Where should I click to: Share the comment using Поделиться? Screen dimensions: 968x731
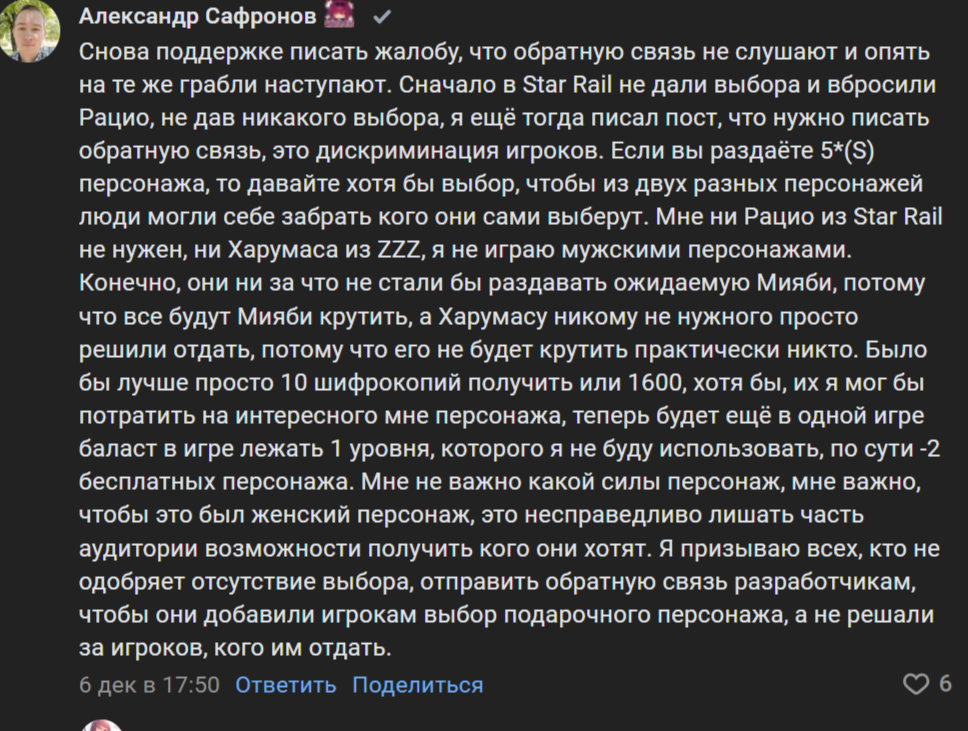tap(418, 685)
